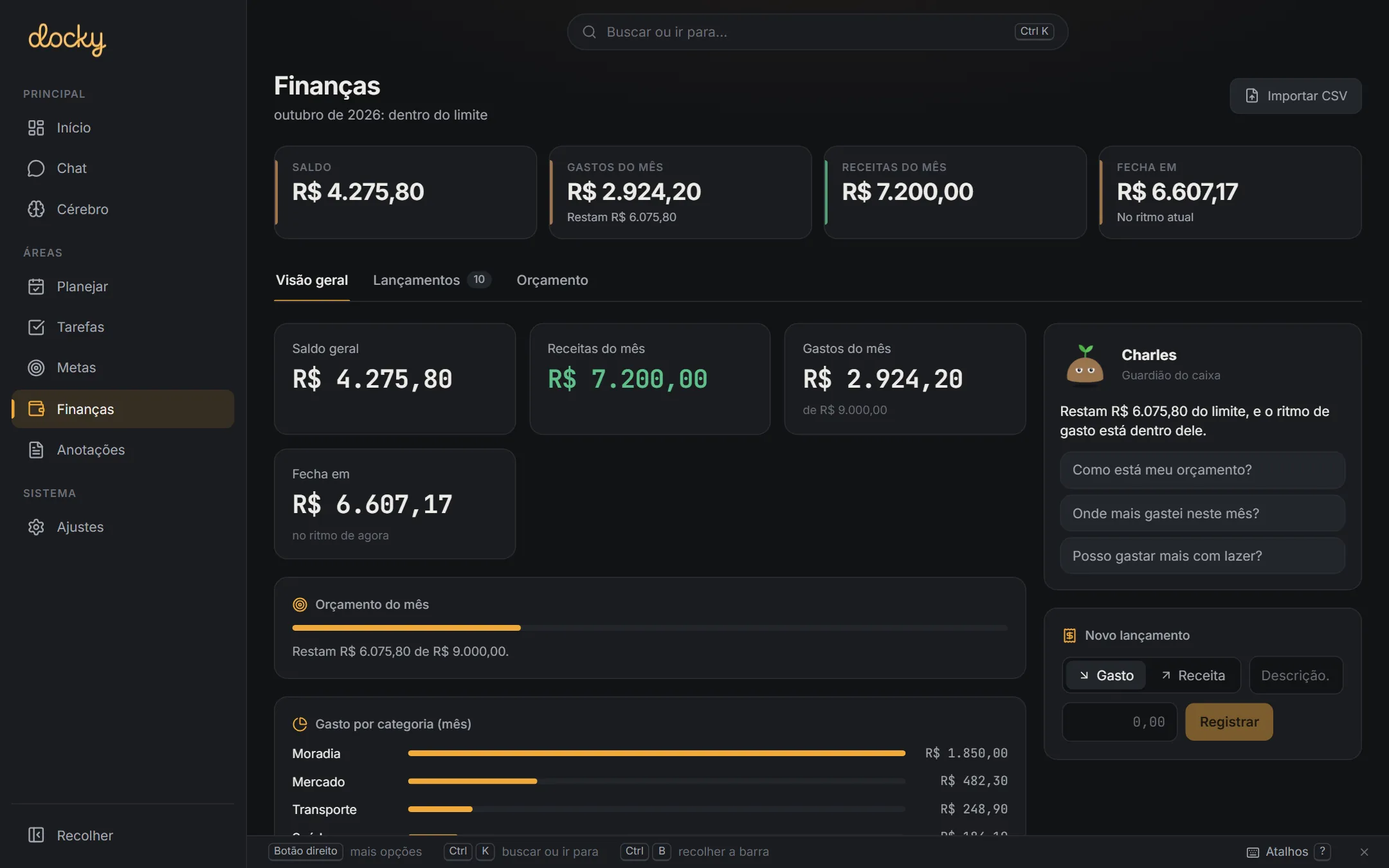
Task: Click the SALDO R$ 4.275,80 card
Action: pyautogui.click(x=406, y=192)
